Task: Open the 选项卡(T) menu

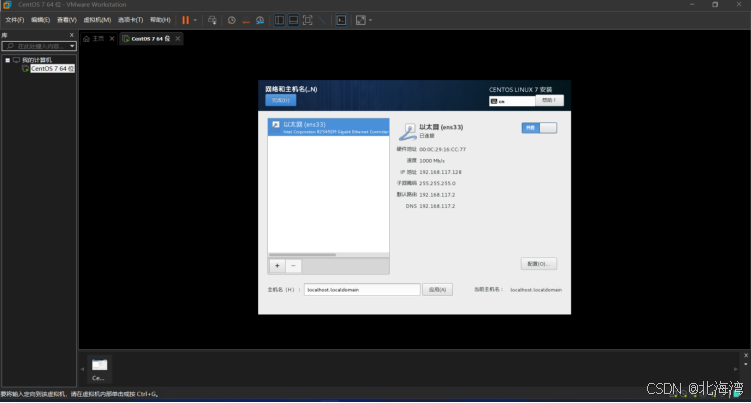Action: click(130, 20)
